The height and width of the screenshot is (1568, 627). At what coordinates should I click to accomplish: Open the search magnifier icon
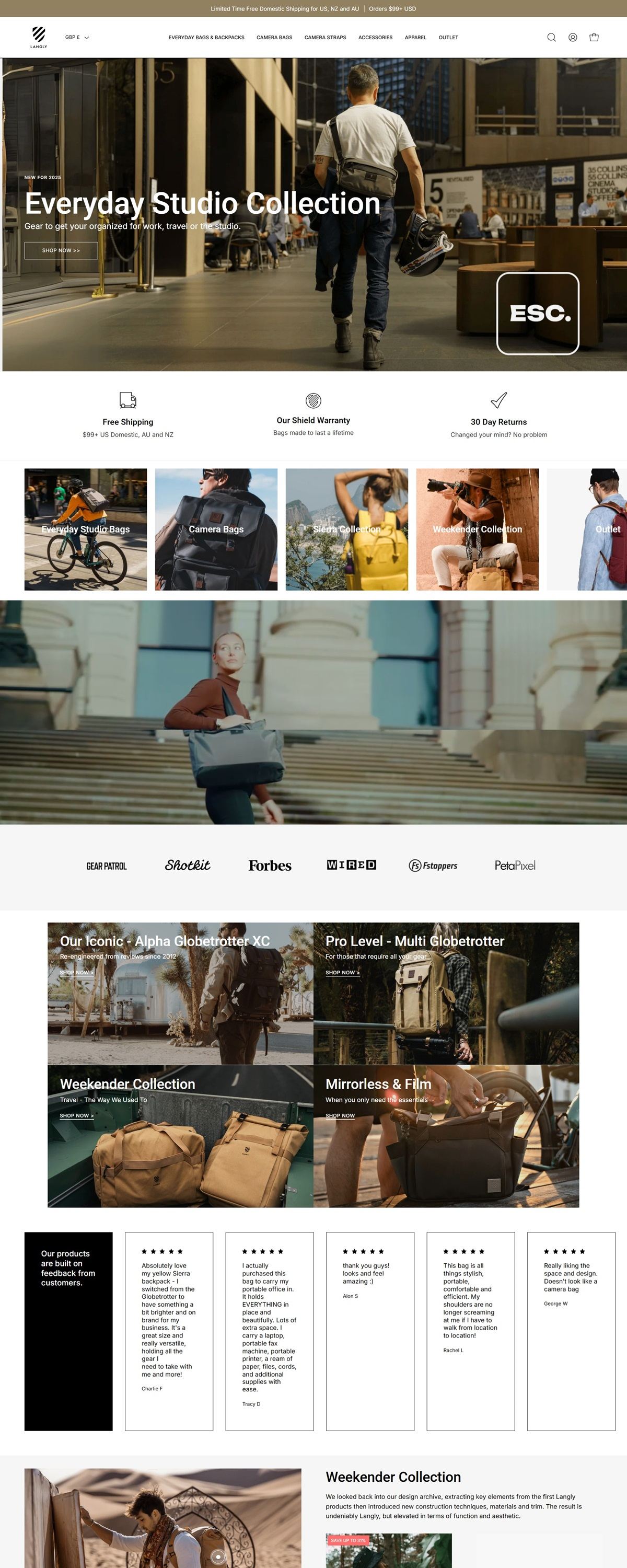pyautogui.click(x=552, y=37)
